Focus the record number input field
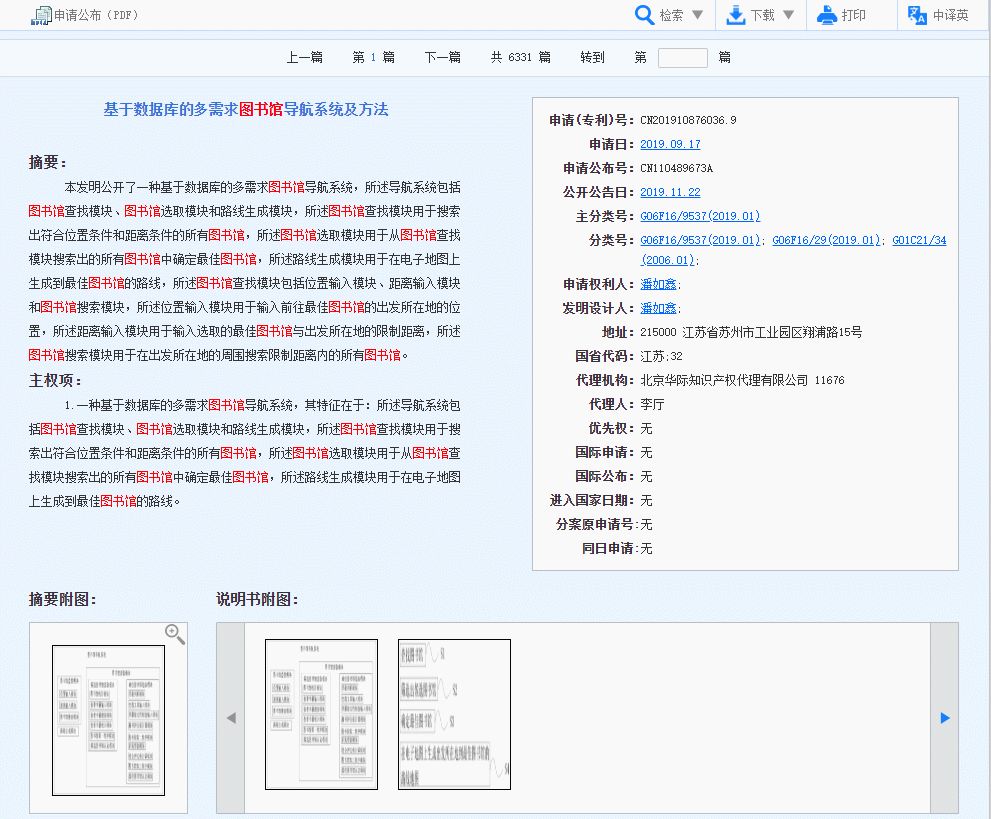The height and width of the screenshot is (819, 991). pos(683,58)
